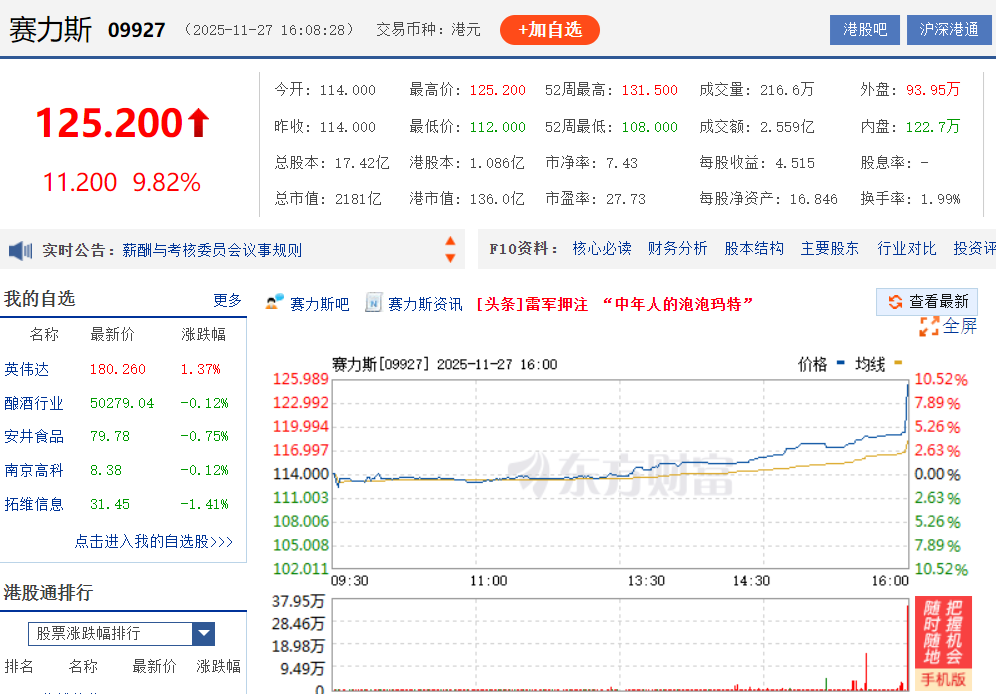Open 南京高科 in watchlist

coord(34,470)
